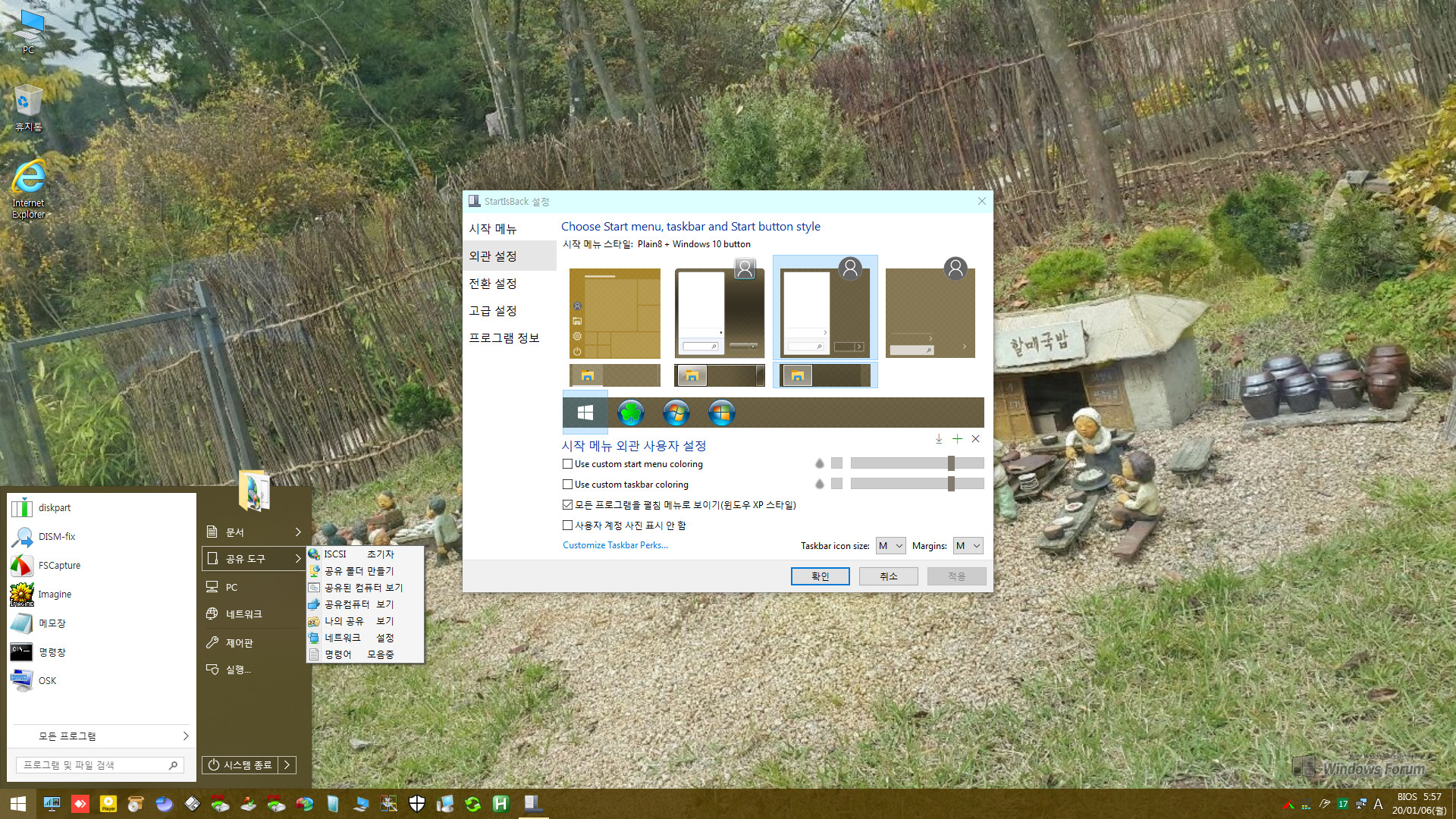Open the yellow Player taskbar icon
The height and width of the screenshot is (819, 1456).
108,804
